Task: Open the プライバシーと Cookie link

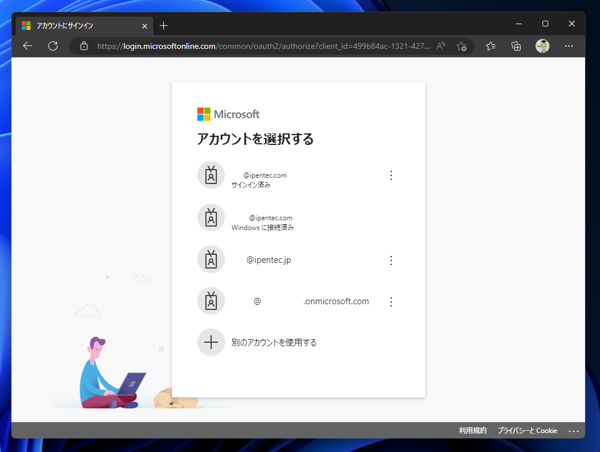Action: pos(527,431)
